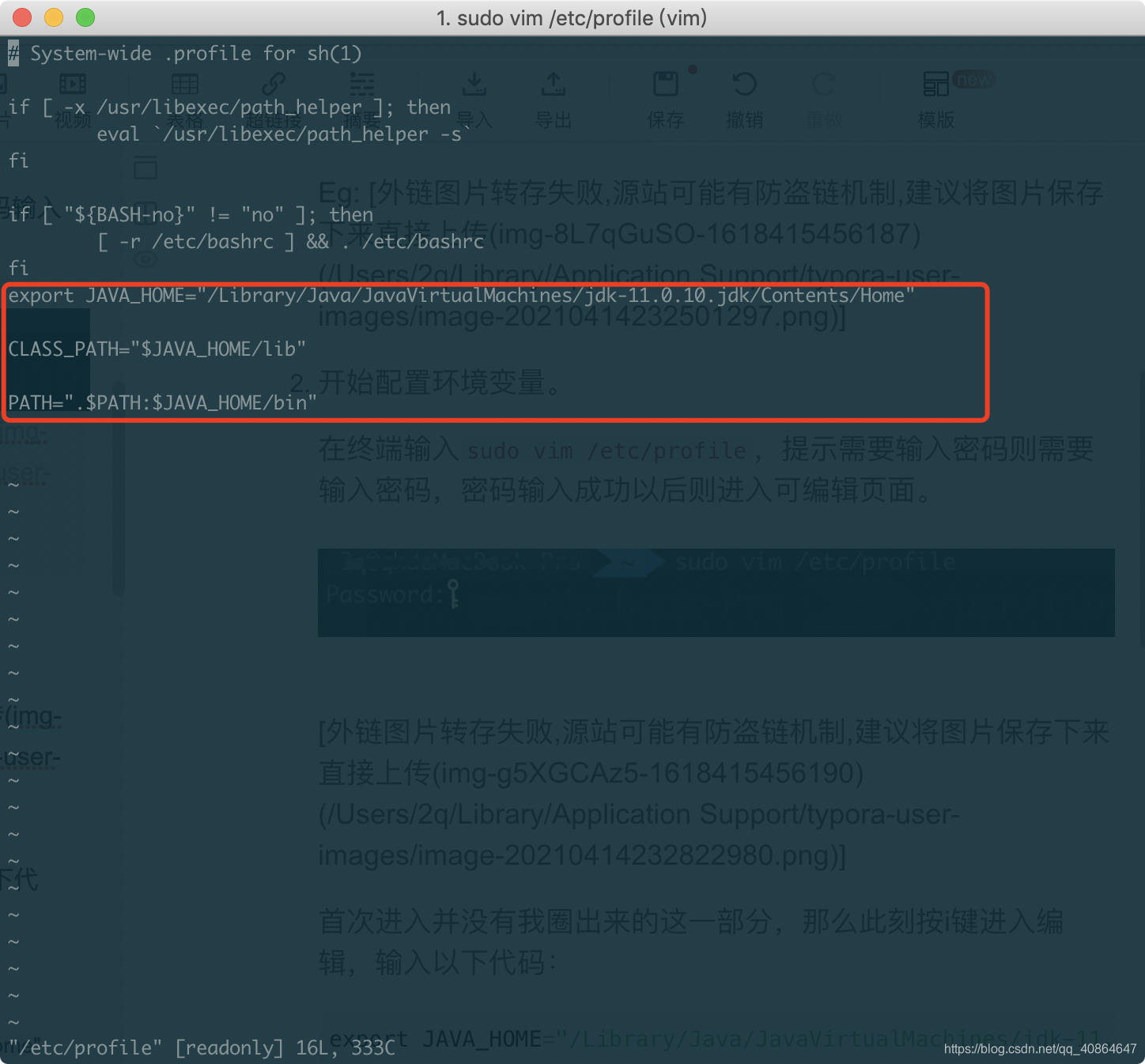Click the line 'if [ "${BASH-no}" != "no" ]; then'
This screenshot has width=1145, height=1064.
coord(191,215)
